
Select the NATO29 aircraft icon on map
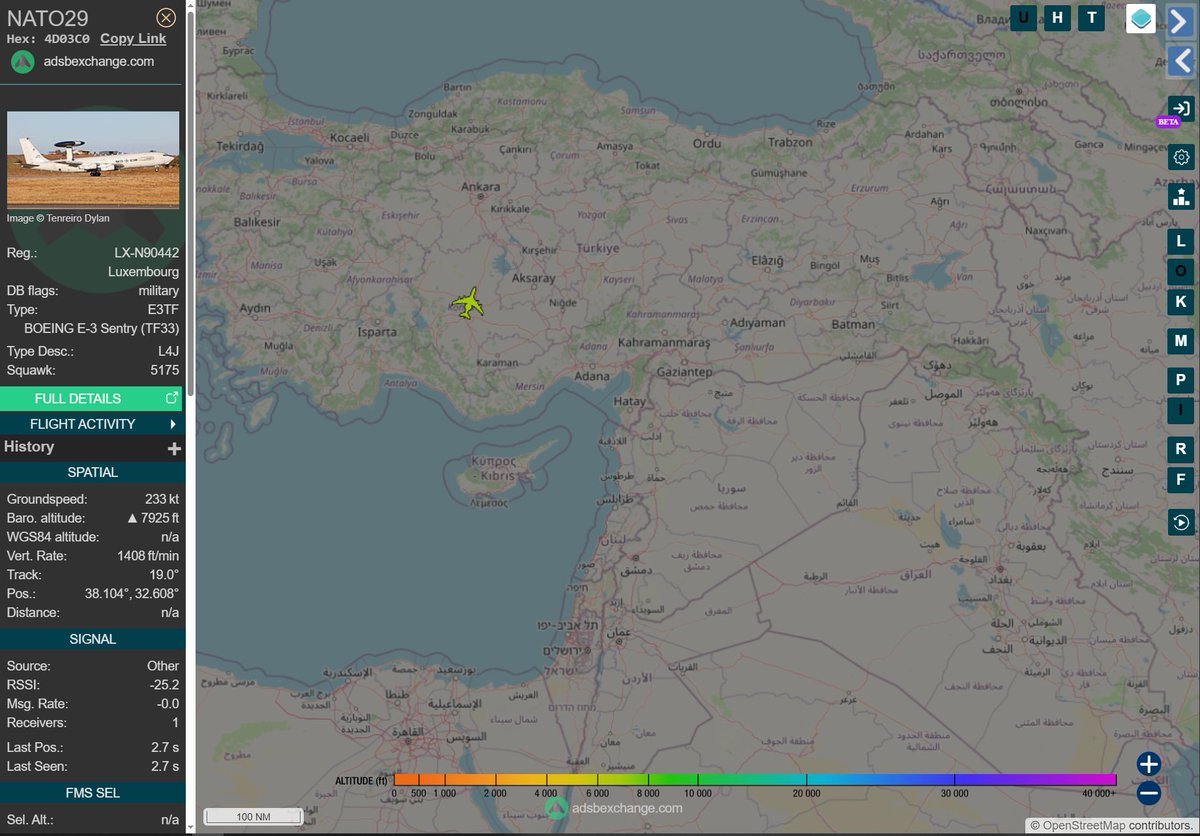tap(467, 302)
